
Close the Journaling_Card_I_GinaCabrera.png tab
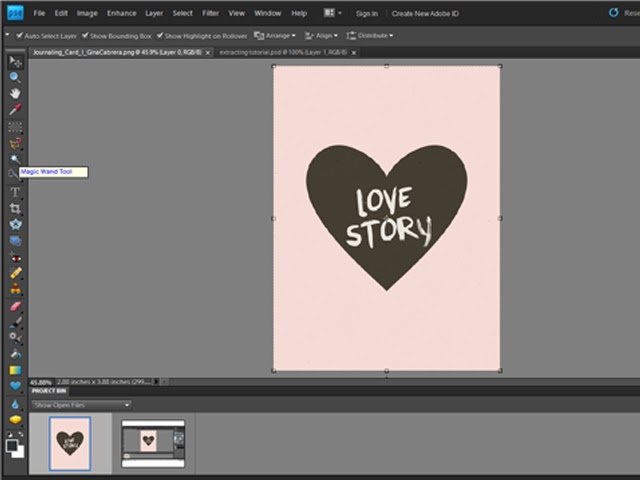(x=208, y=53)
